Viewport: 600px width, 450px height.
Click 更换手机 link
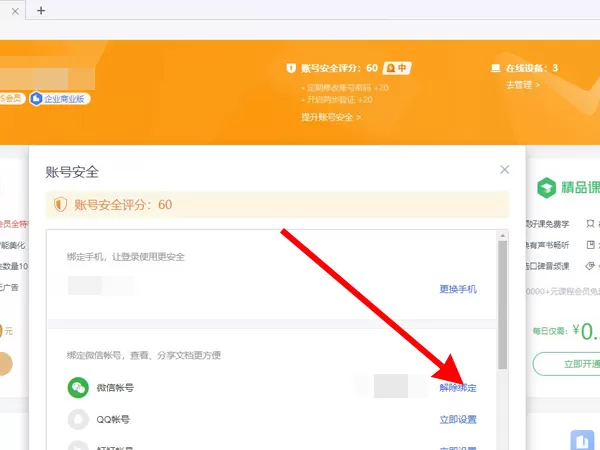click(x=458, y=289)
